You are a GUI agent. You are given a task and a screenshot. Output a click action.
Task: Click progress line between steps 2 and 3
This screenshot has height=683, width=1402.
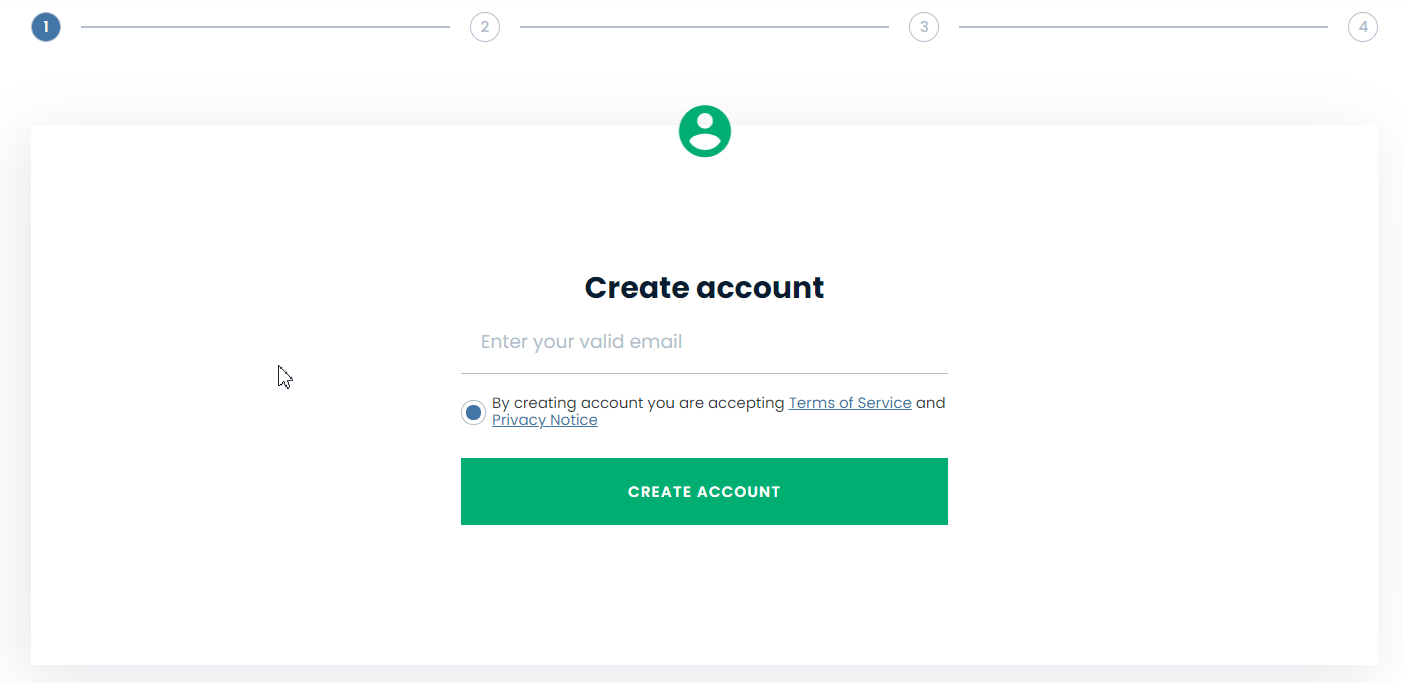pos(704,27)
